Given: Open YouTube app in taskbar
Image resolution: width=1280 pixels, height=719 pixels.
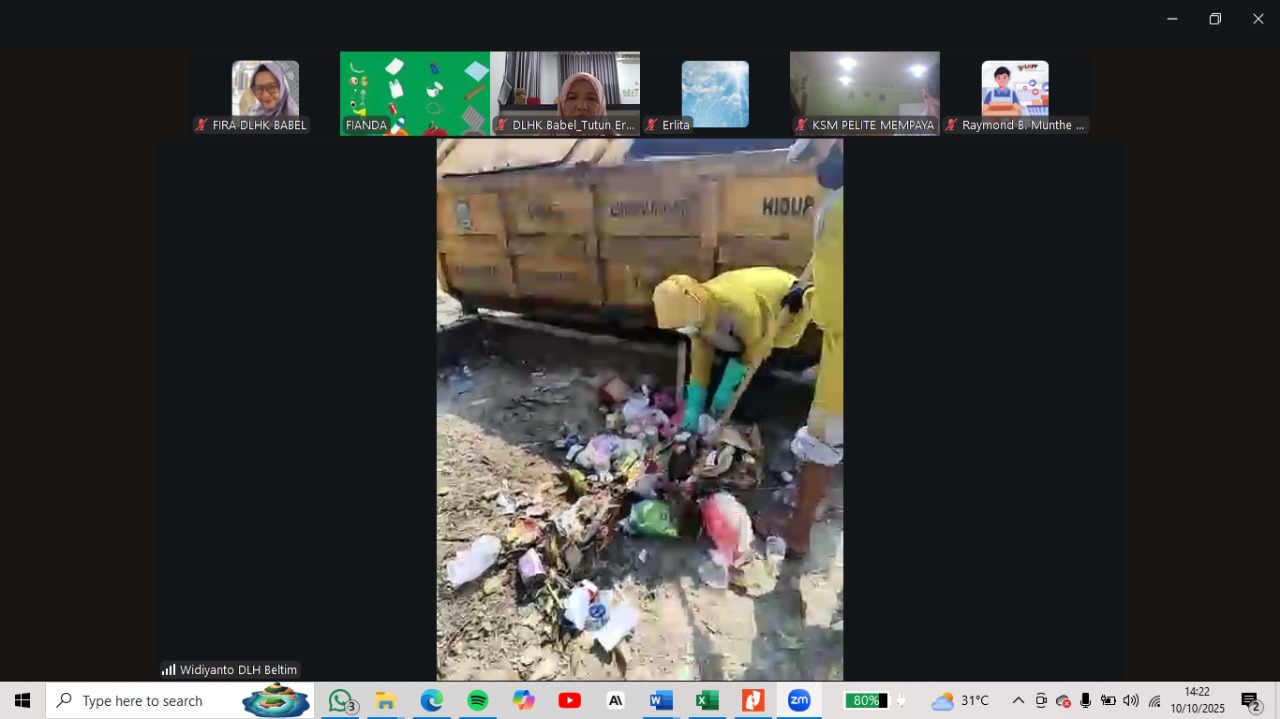Looking at the screenshot, I should [x=570, y=701].
